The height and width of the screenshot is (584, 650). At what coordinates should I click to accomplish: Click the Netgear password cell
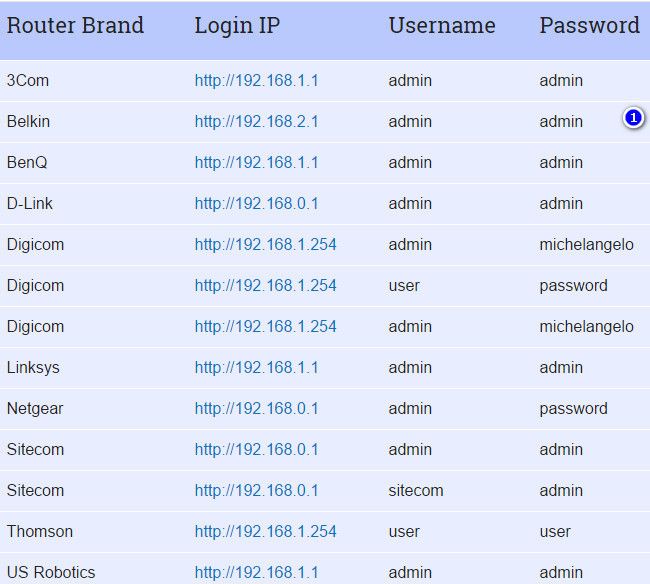tap(573, 409)
